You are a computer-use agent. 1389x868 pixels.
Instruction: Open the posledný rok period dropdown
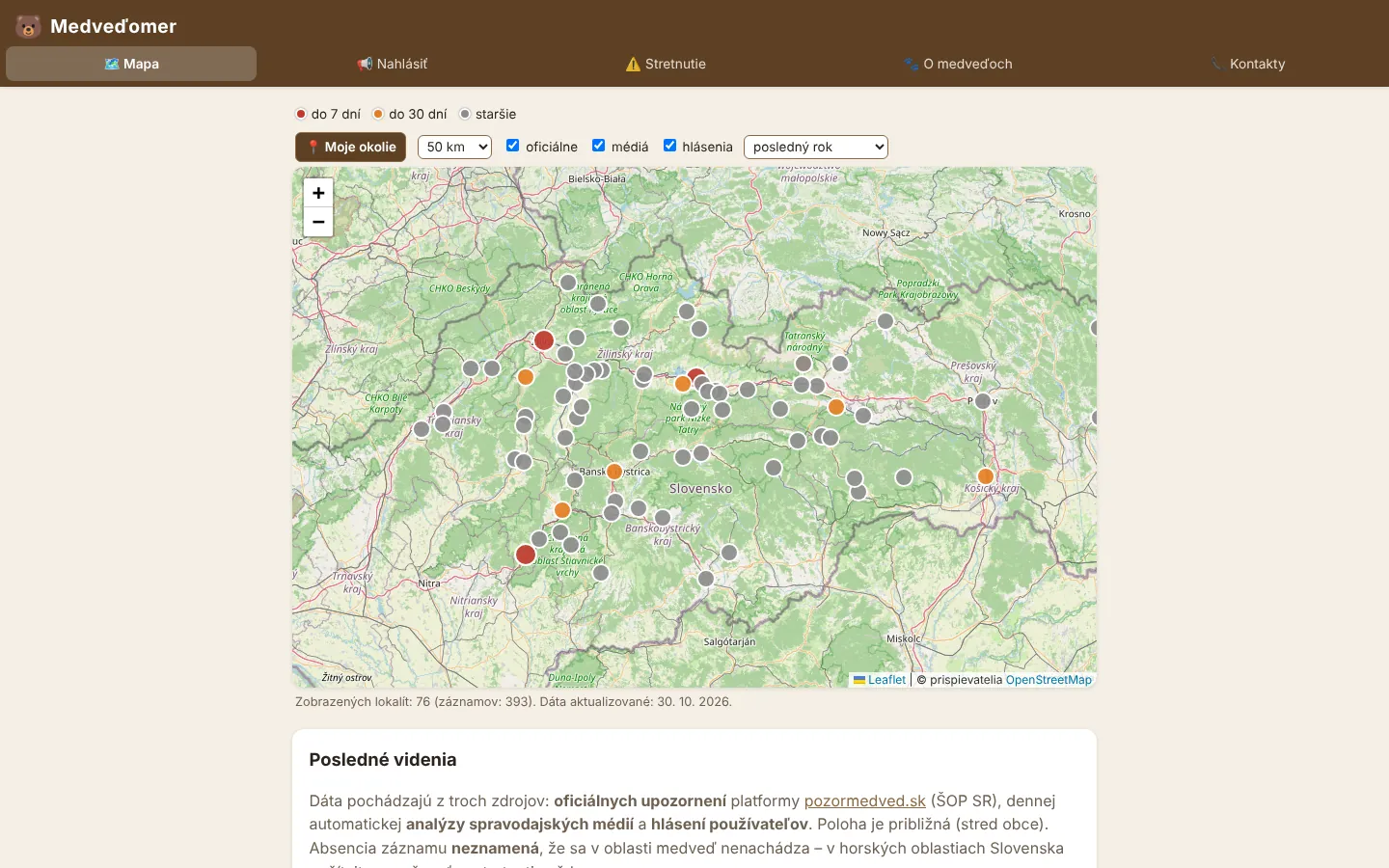pyautogui.click(x=816, y=147)
